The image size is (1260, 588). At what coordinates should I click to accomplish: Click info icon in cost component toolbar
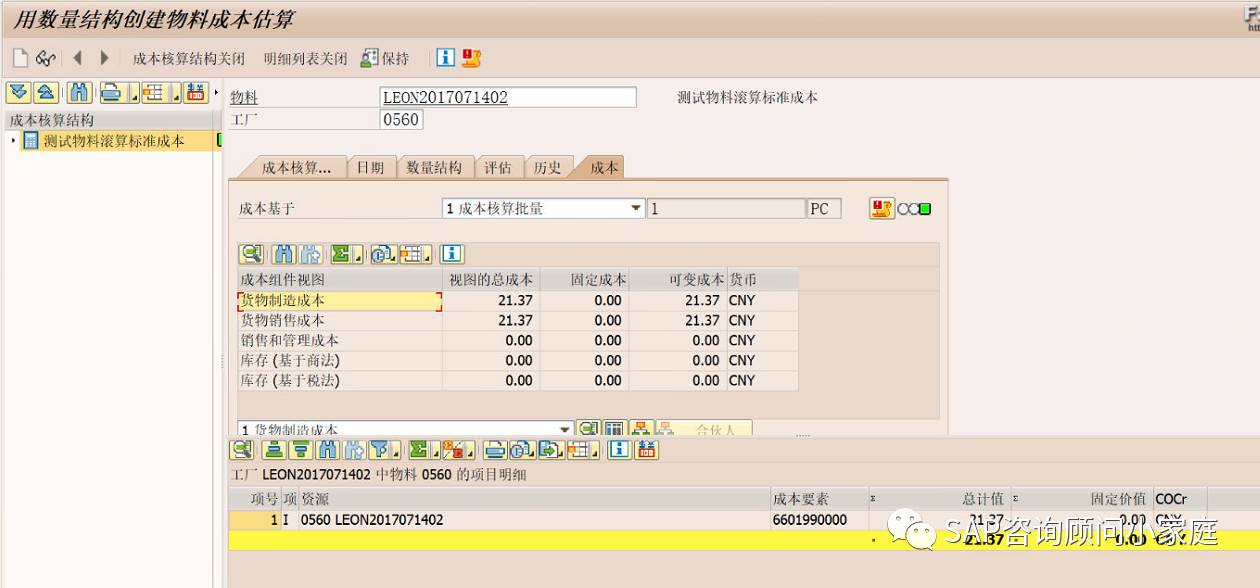pyautogui.click(x=452, y=254)
